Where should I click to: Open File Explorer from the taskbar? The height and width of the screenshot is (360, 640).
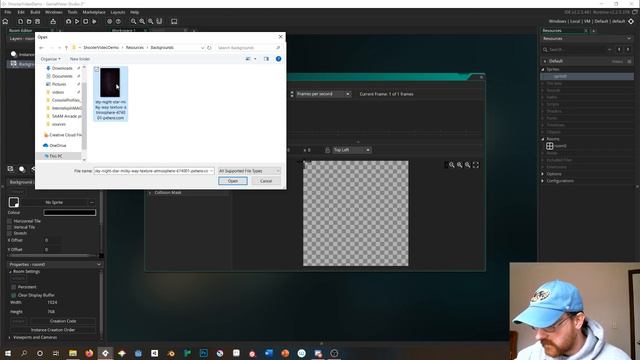[73, 353]
